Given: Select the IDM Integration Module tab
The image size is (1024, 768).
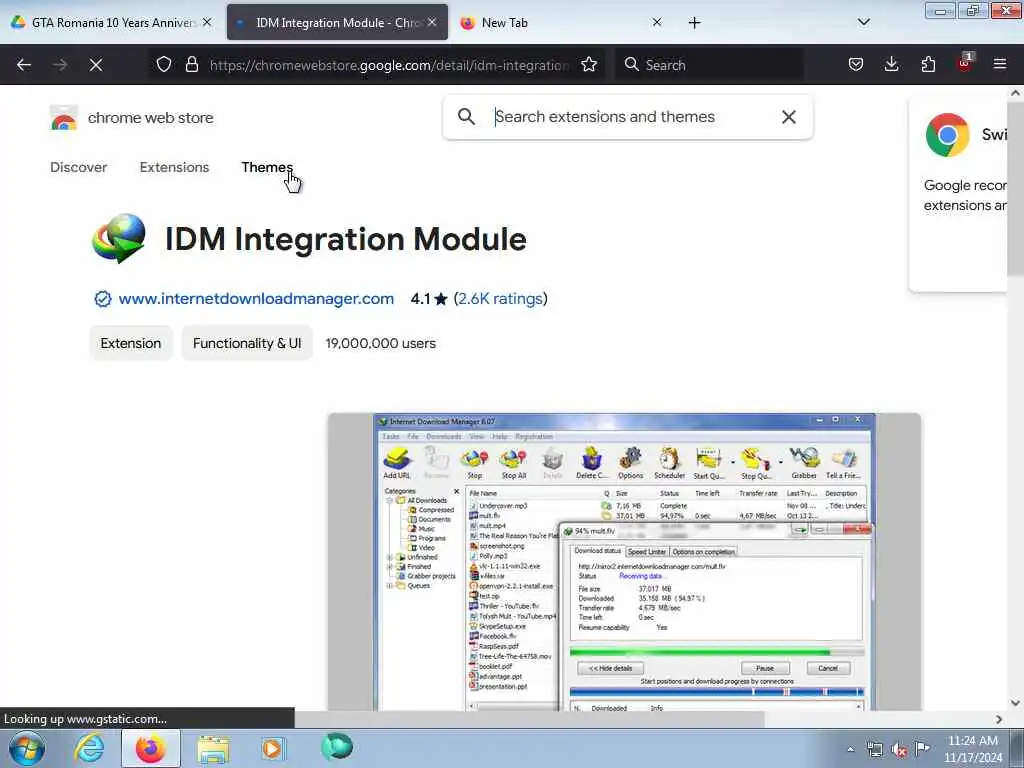Looking at the screenshot, I should [337, 23].
